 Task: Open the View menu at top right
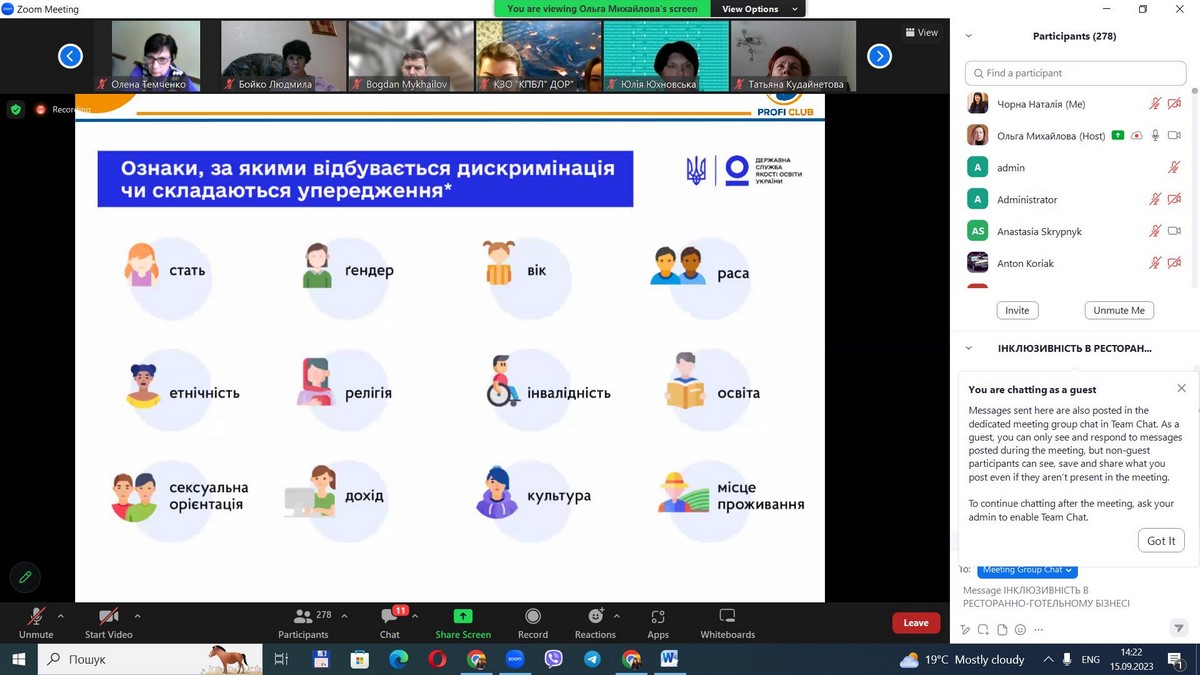pos(921,32)
